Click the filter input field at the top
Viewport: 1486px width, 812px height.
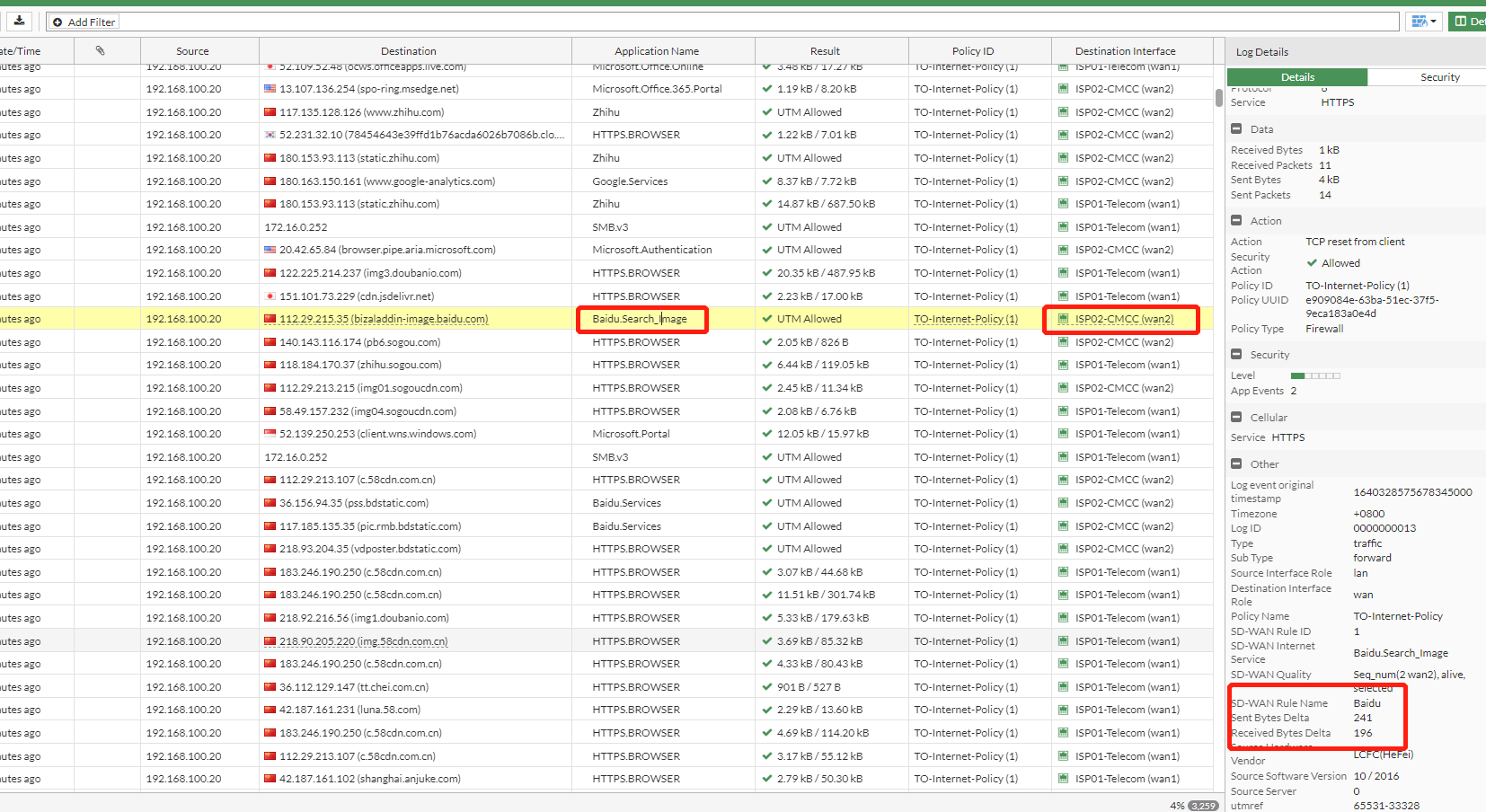pos(719,22)
